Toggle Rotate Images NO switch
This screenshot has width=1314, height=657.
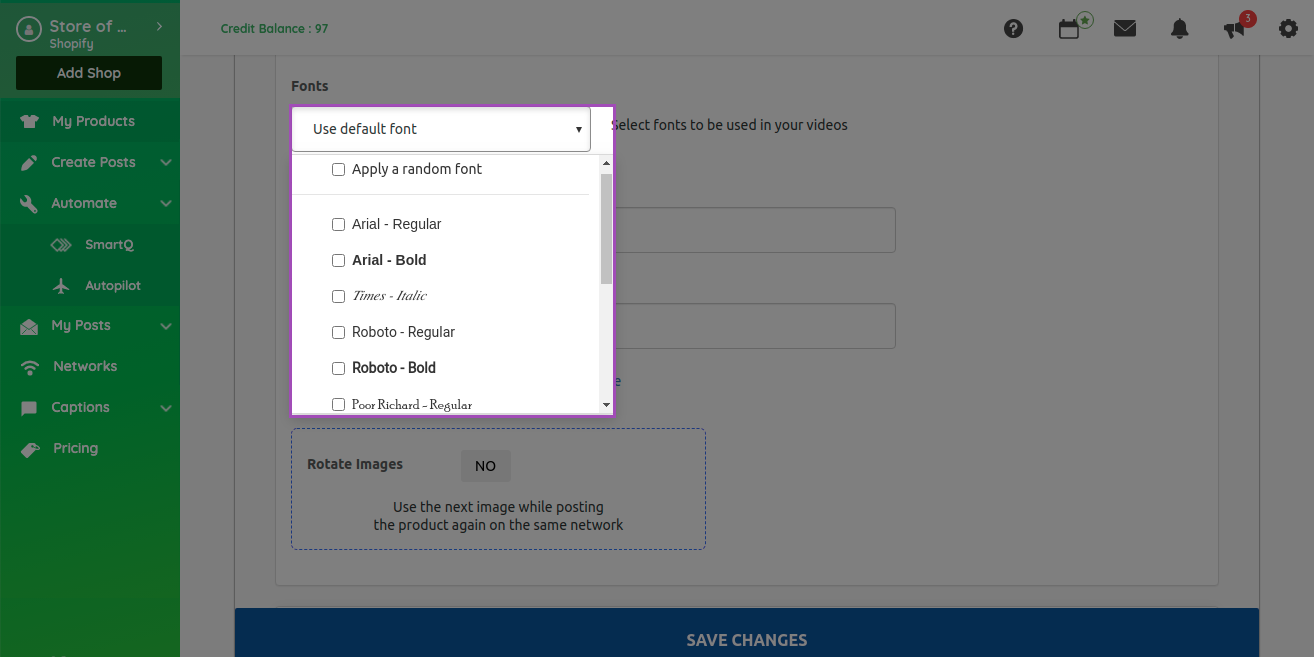pos(485,466)
